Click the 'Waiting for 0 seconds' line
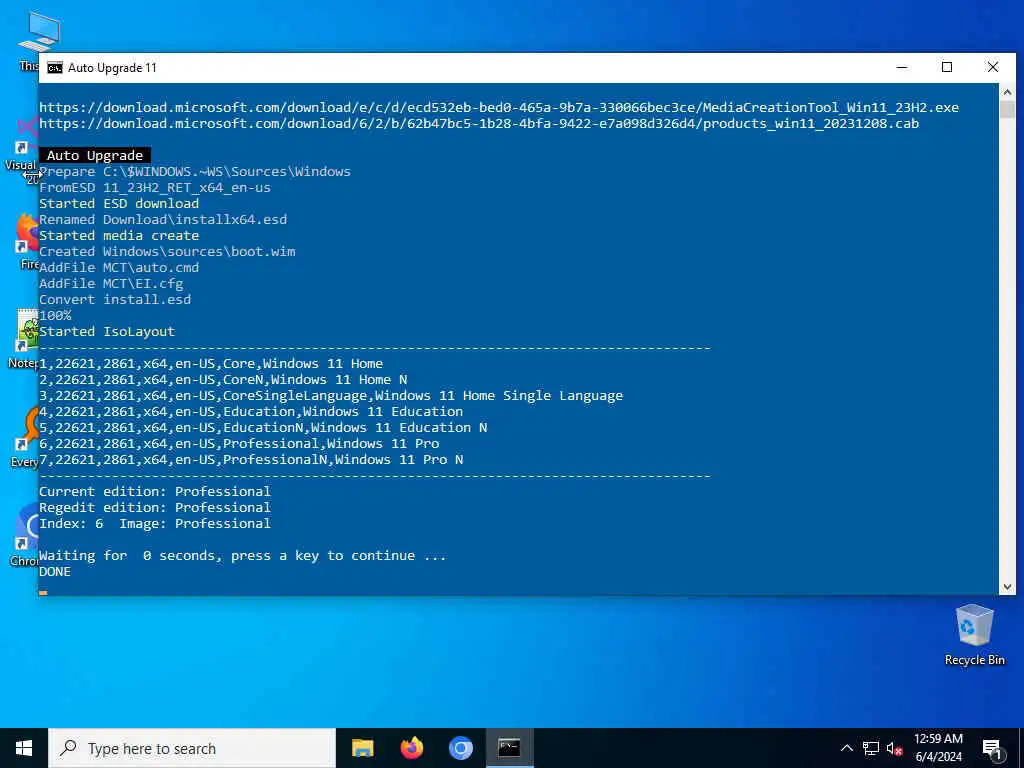Image resolution: width=1024 pixels, height=768 pixels. pyautogui.click(x=243, y=555)
